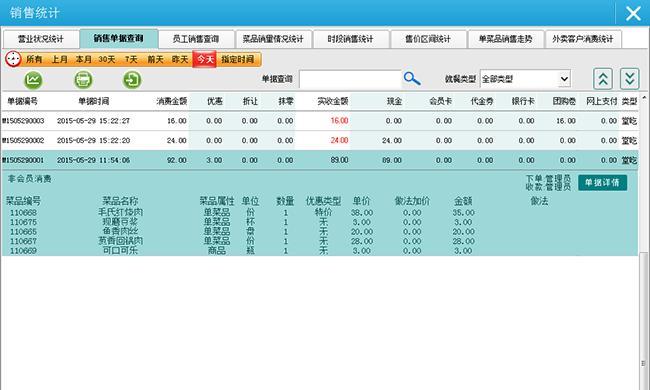Viewport: 650px width, 390px height.
Task: Click the 团购卷 column header
Action: [x=564, y=101]
